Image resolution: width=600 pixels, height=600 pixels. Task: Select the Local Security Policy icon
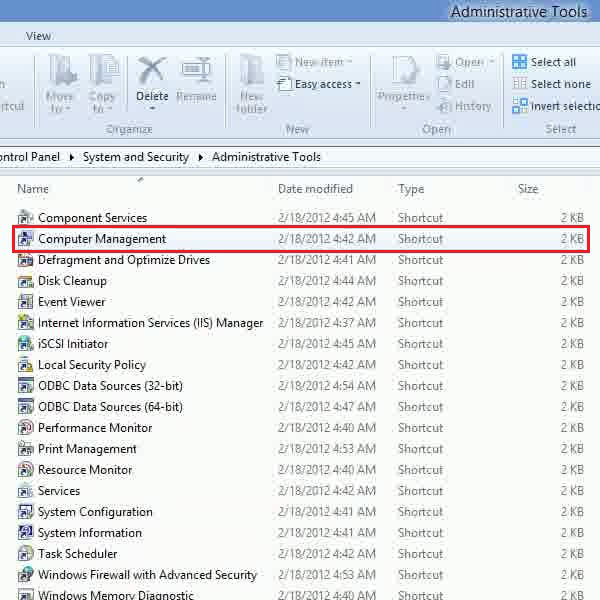click(26, 365)
